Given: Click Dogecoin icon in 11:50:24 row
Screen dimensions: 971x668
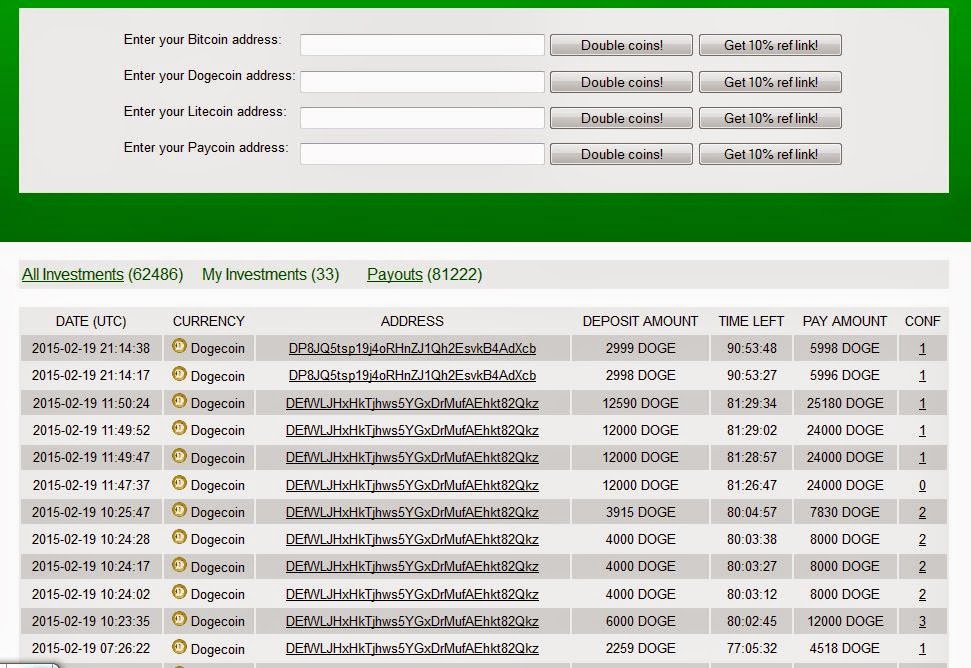Looking at the screenshot, I should [x=179, y=401].
